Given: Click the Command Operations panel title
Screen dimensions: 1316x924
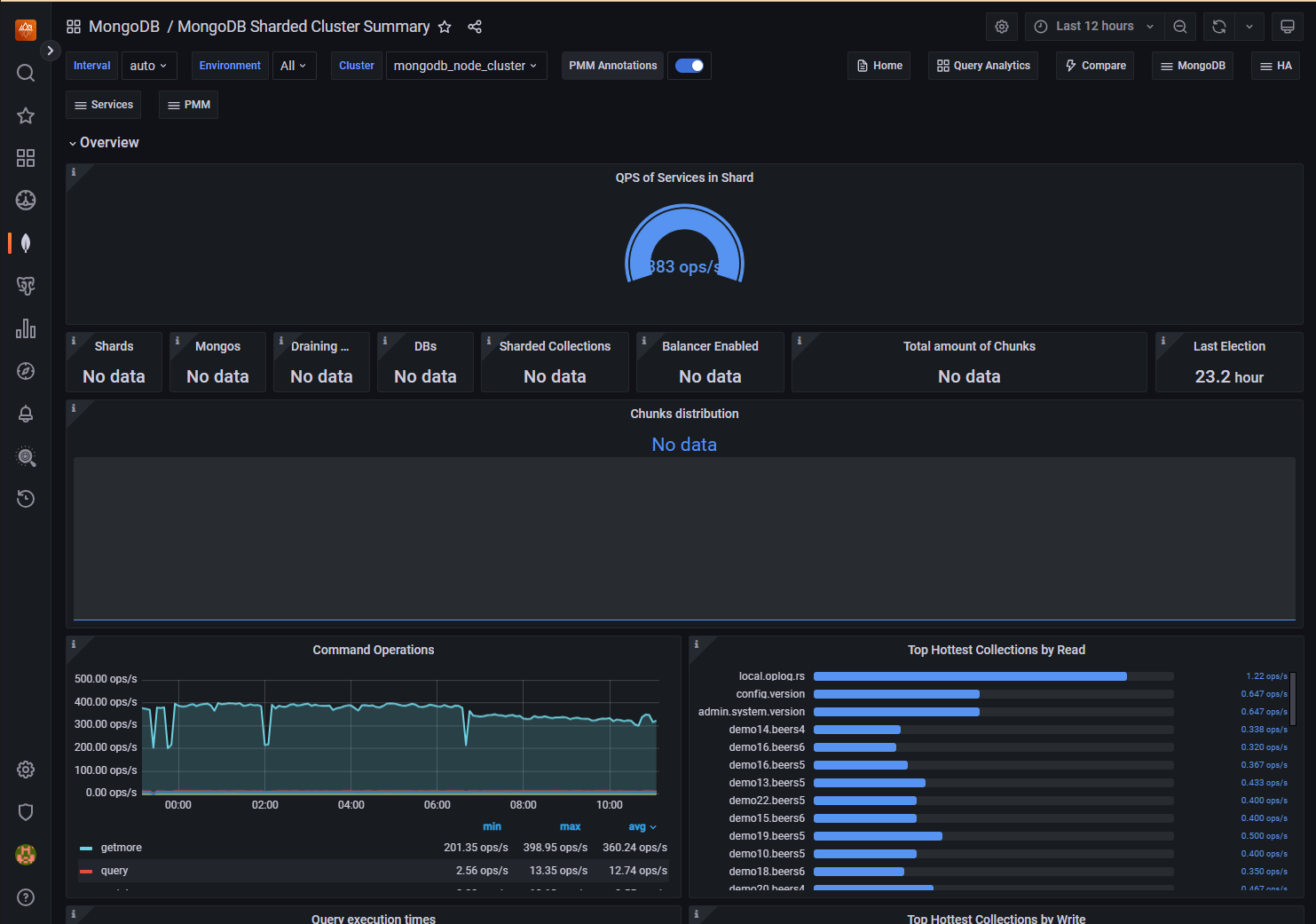Looking at the screenshot, I should [x=374, y=650].
